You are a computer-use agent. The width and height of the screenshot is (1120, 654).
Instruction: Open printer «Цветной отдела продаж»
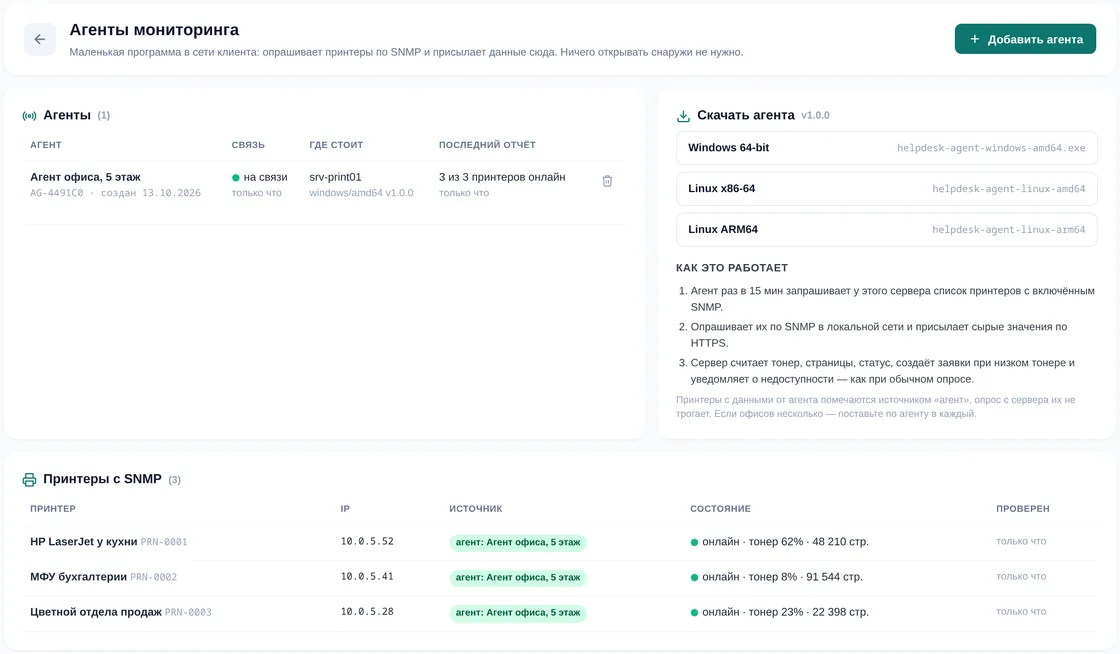click(96, 612)
